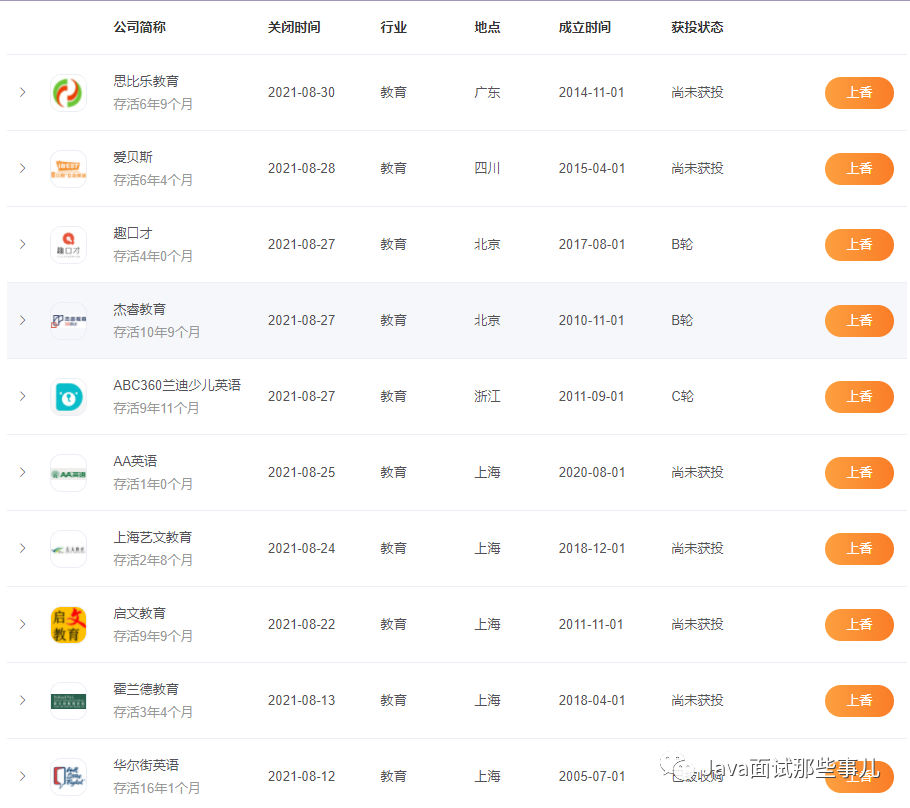Click the 行业 column header
This screenshot has height=808, width=910.
click(x=393, y=27)
